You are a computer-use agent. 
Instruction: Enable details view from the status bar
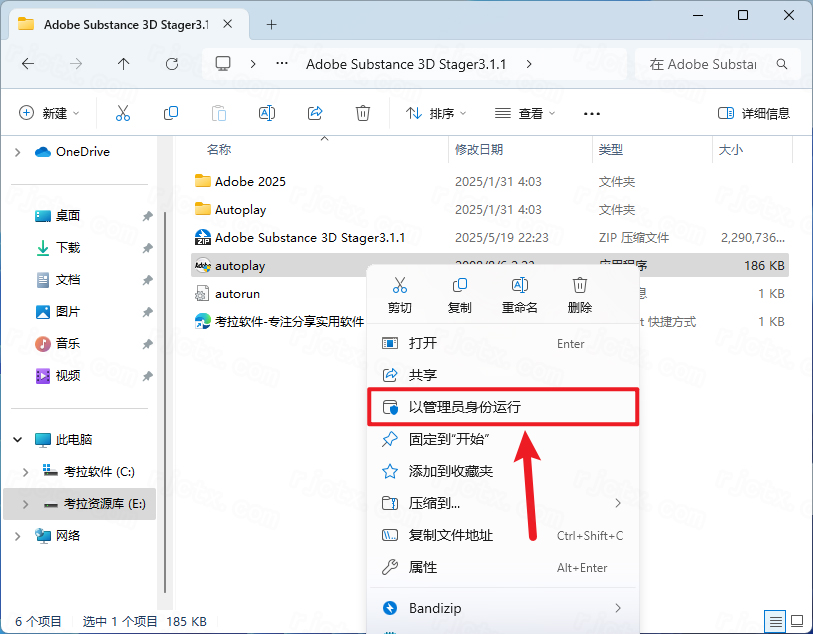click(774, 621)
